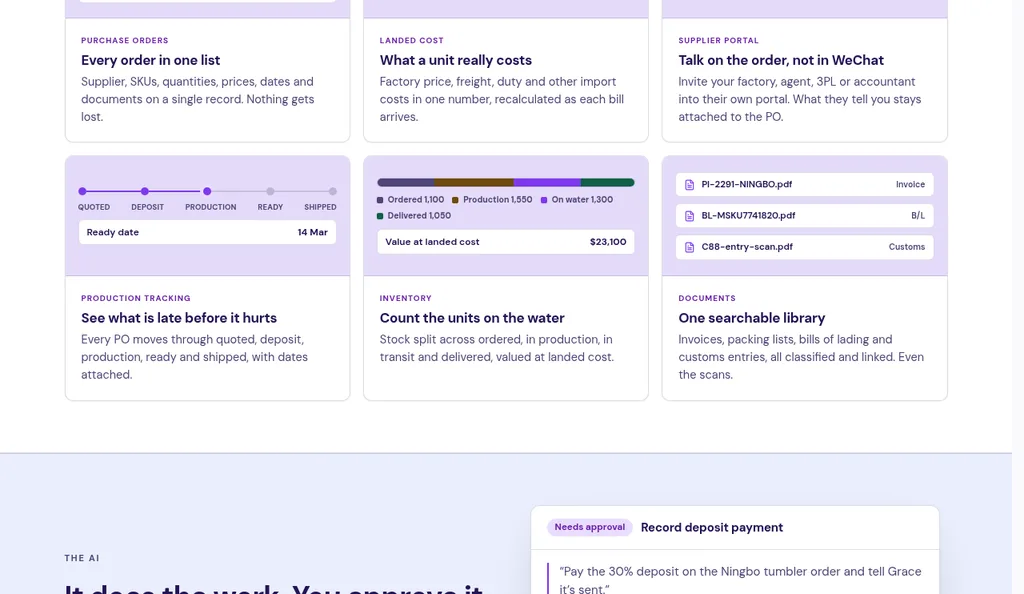Click the Invoice tag label

point(910,185)
